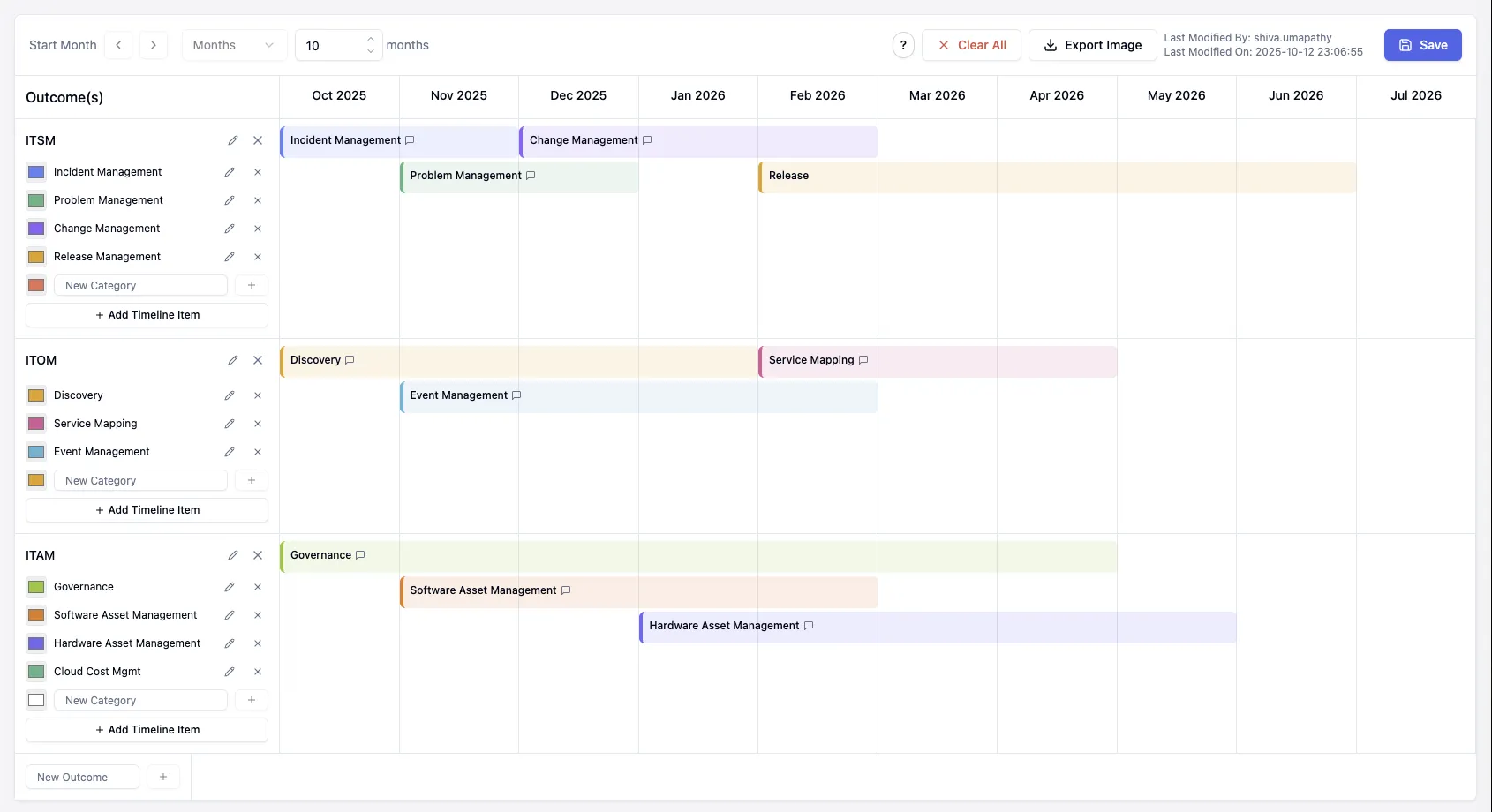Remove the ITOM outcome with its X icon
This screenshot has width=1492, height=812.
click(x=258, y=360)
